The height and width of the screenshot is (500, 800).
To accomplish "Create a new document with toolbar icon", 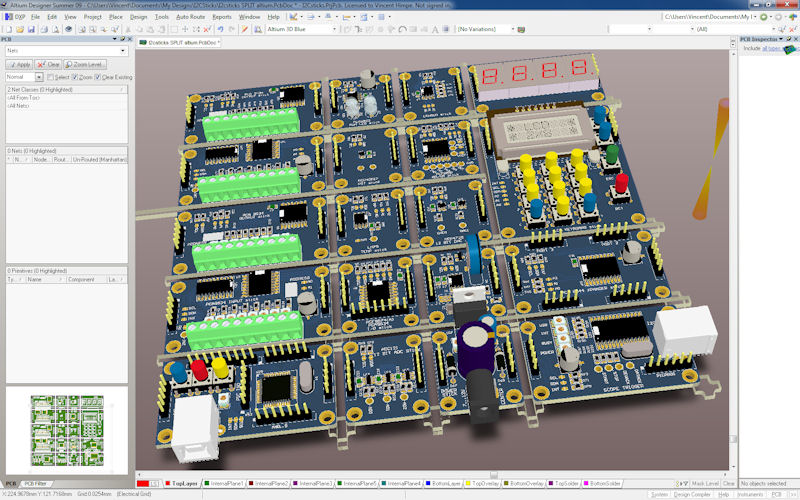I will 9,30.
